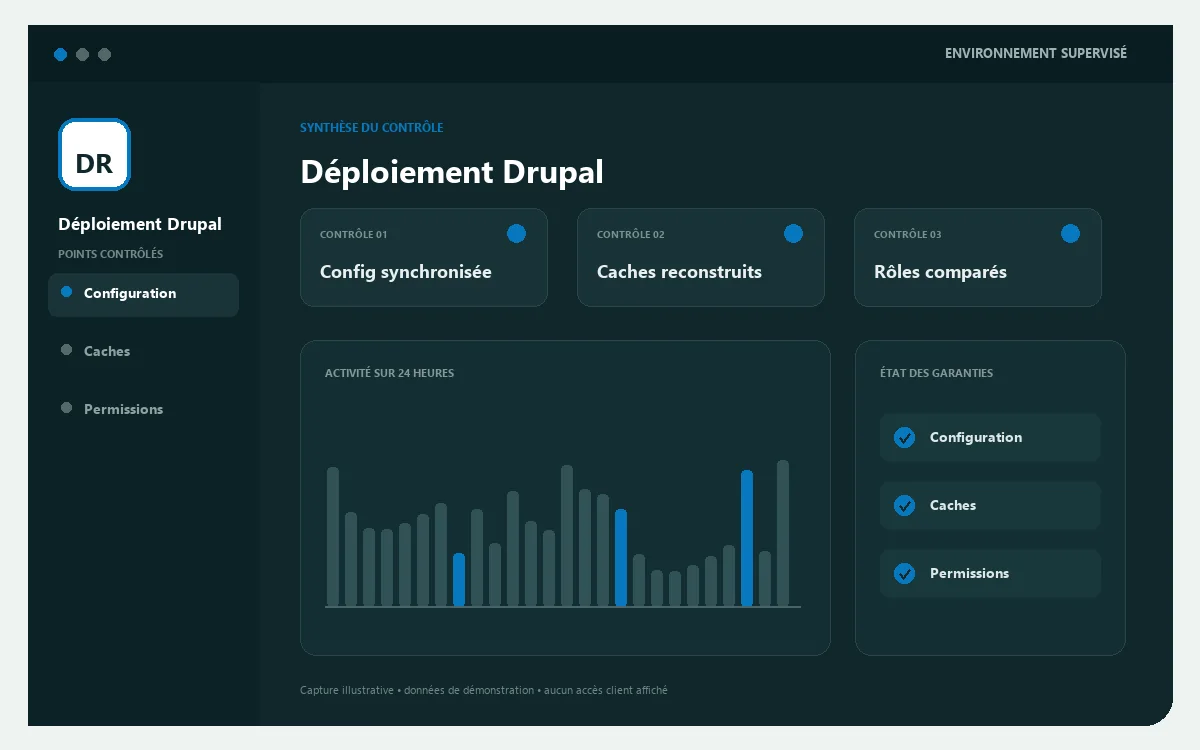Click the checkmark icon beside Configuration guarantee
Screen dimensions: 1200x750
pos(904,438)
